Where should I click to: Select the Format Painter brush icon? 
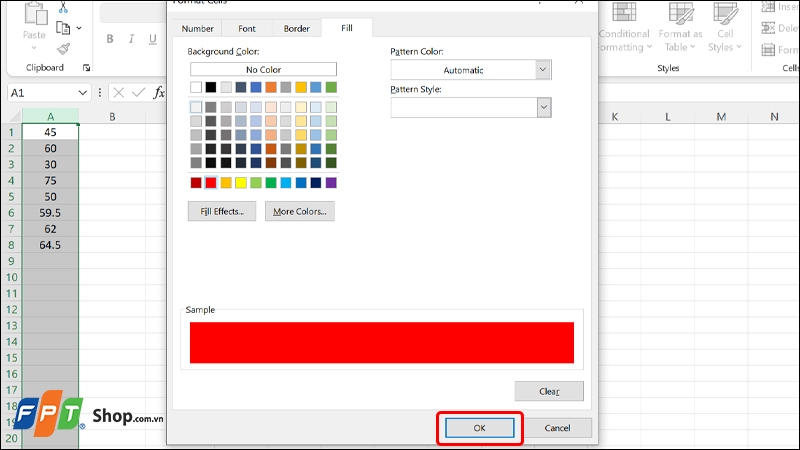pos(63,49)
